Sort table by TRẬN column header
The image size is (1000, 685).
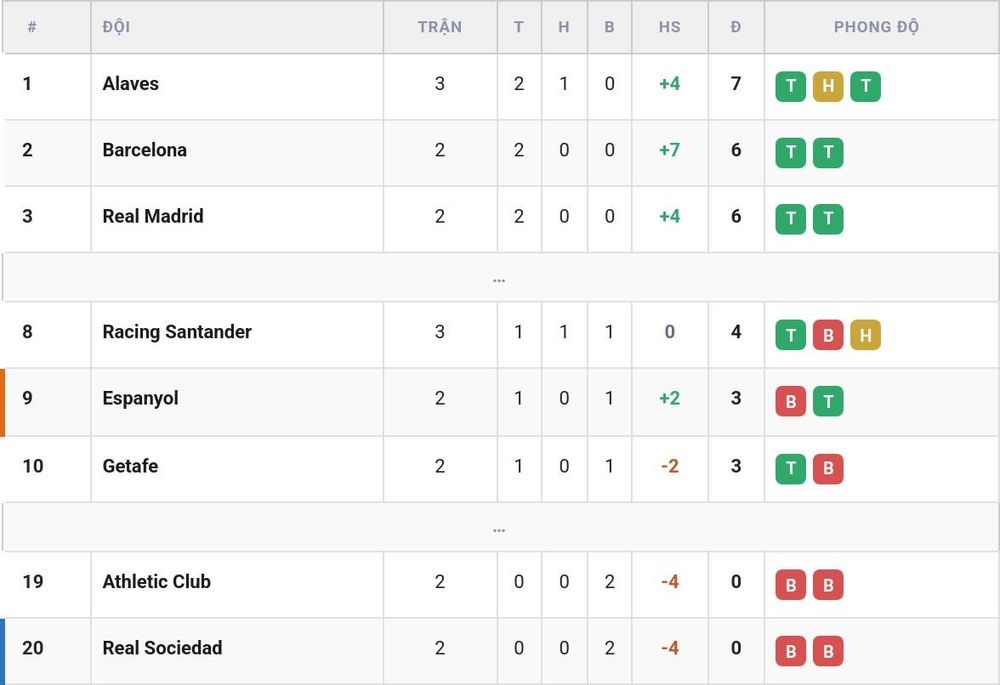(439, 27)
